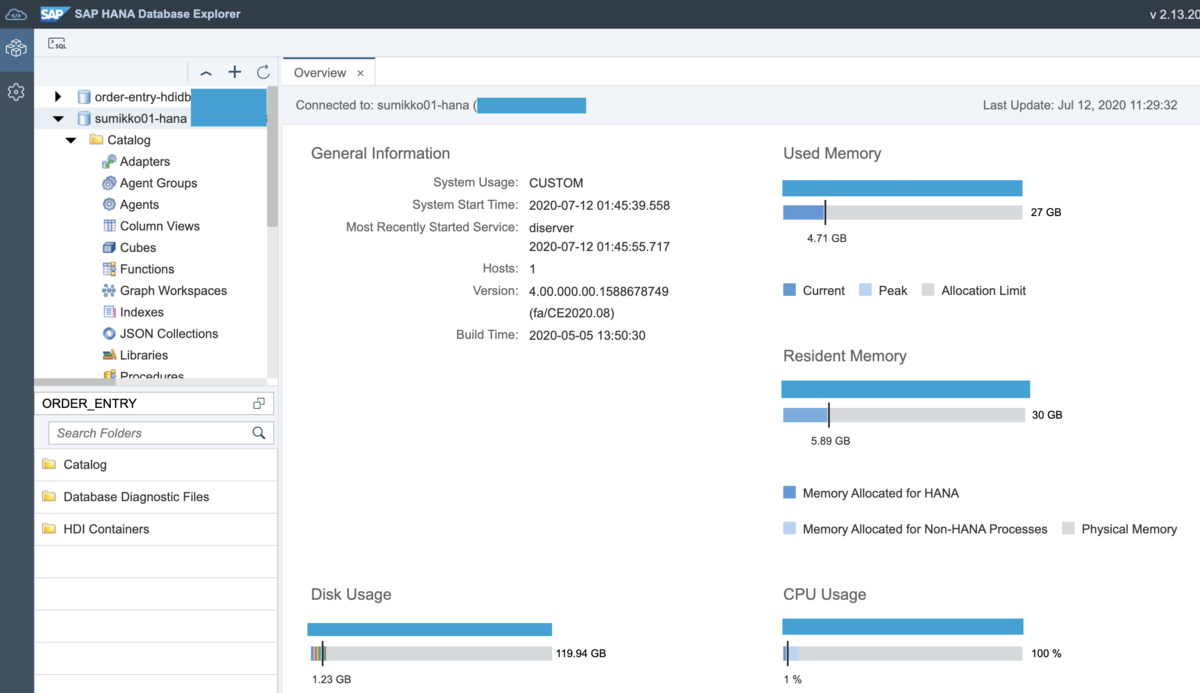The width and height of the screenshot is (1200, 693).
Task: Close the Overview tab
Action: tap(361, 73)
